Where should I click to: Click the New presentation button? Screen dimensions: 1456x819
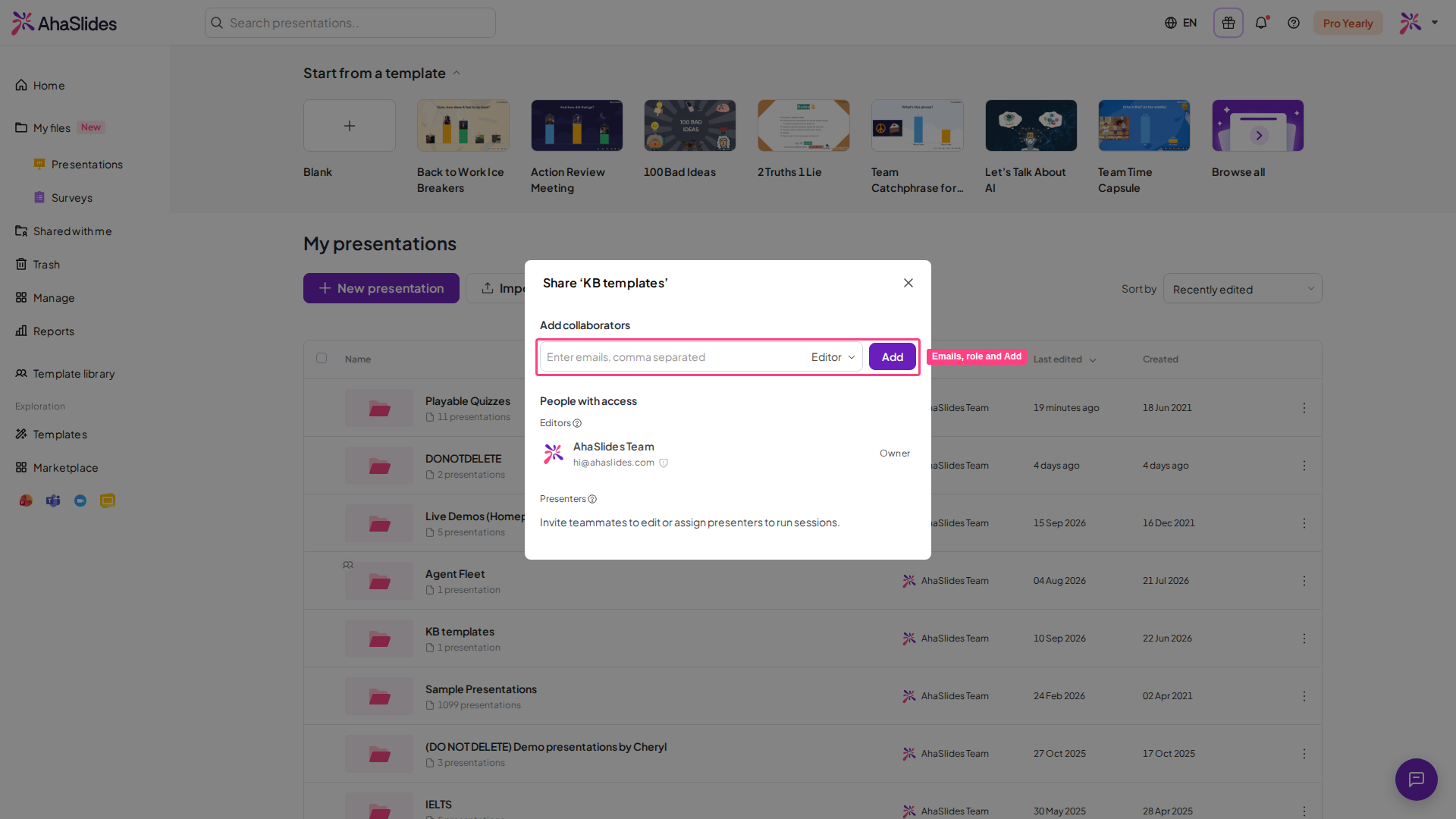[381, 288]
